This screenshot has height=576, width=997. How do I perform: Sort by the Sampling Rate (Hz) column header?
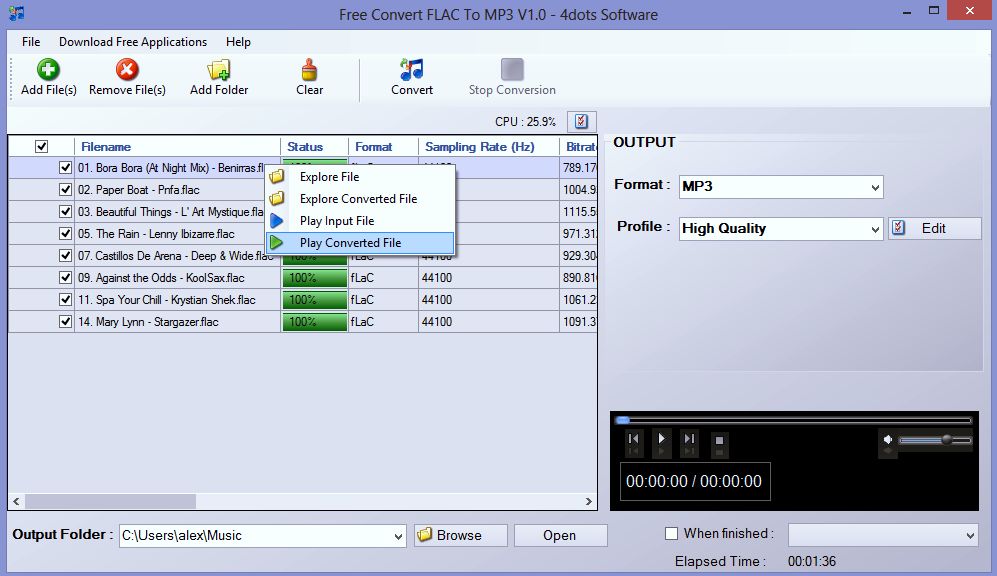[x=488, y=147]
